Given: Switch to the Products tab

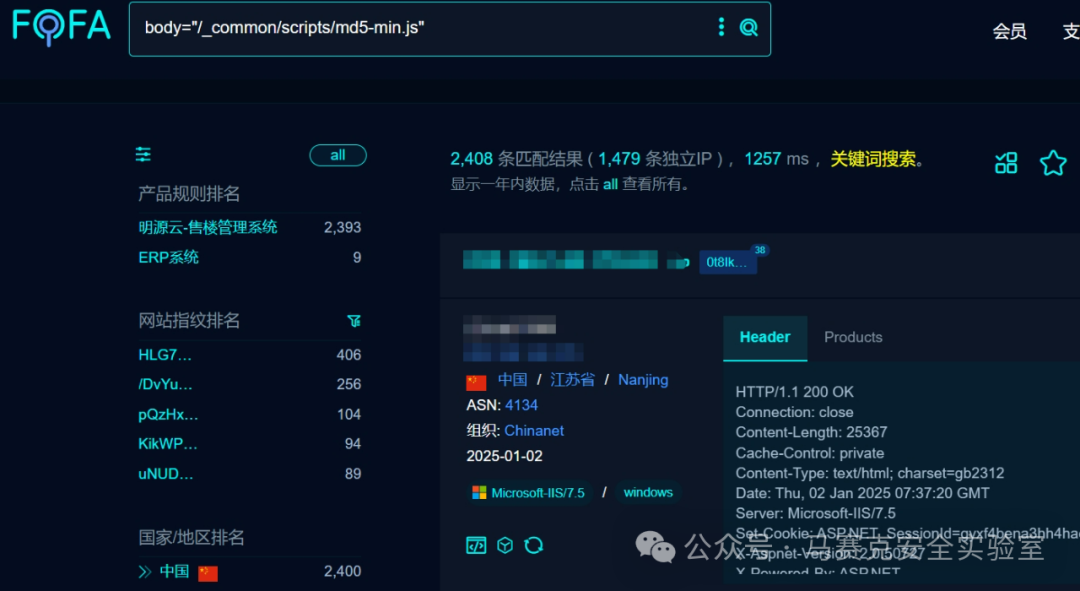Looking at the screenshot, I should [x=853, y=338].
